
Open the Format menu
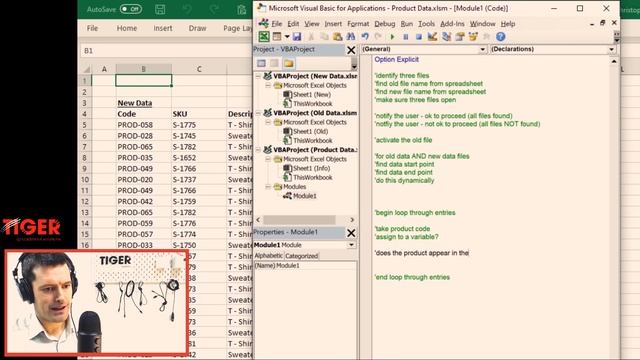358,24
